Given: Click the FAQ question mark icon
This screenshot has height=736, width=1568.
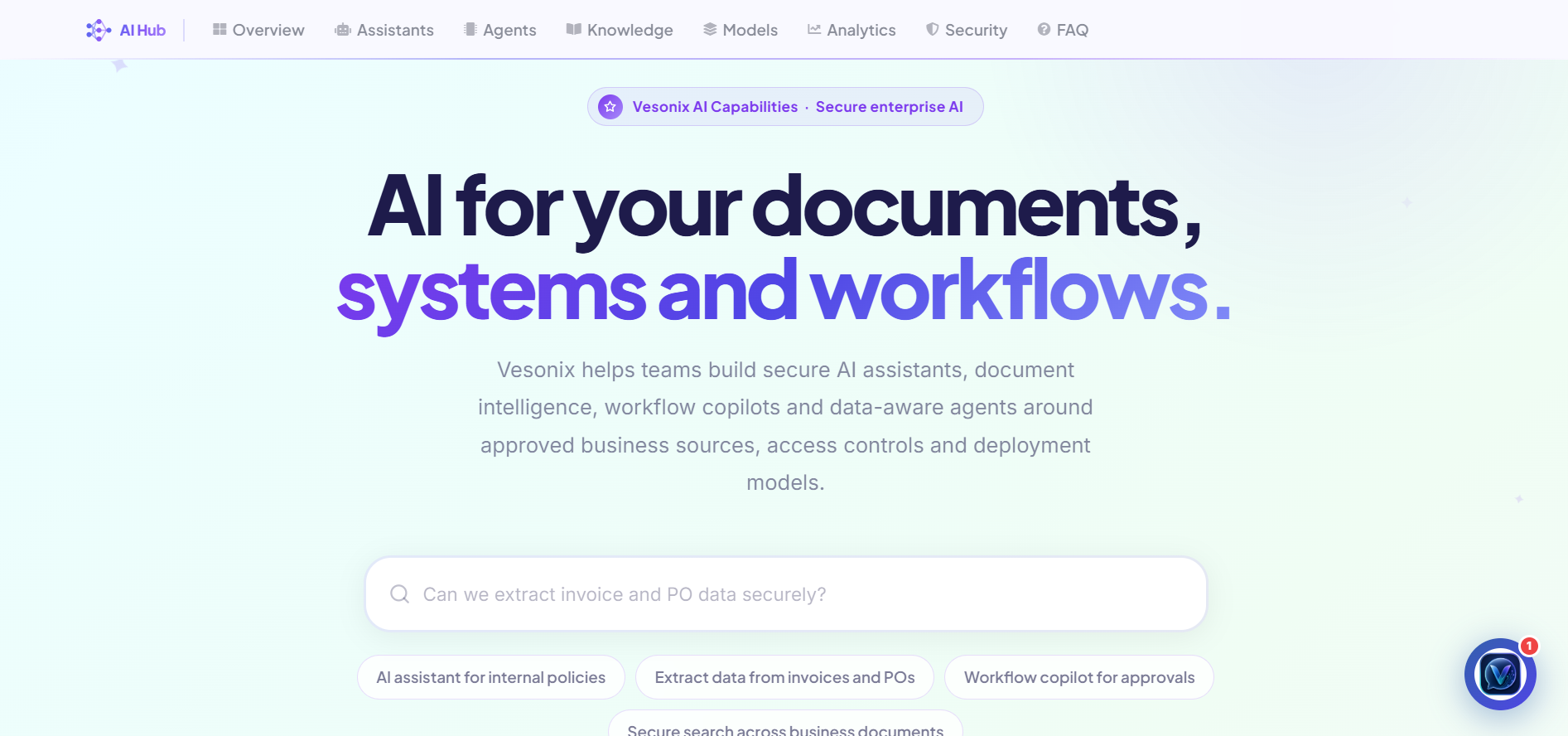Looking at the screenshot, I should point(1044,30).
